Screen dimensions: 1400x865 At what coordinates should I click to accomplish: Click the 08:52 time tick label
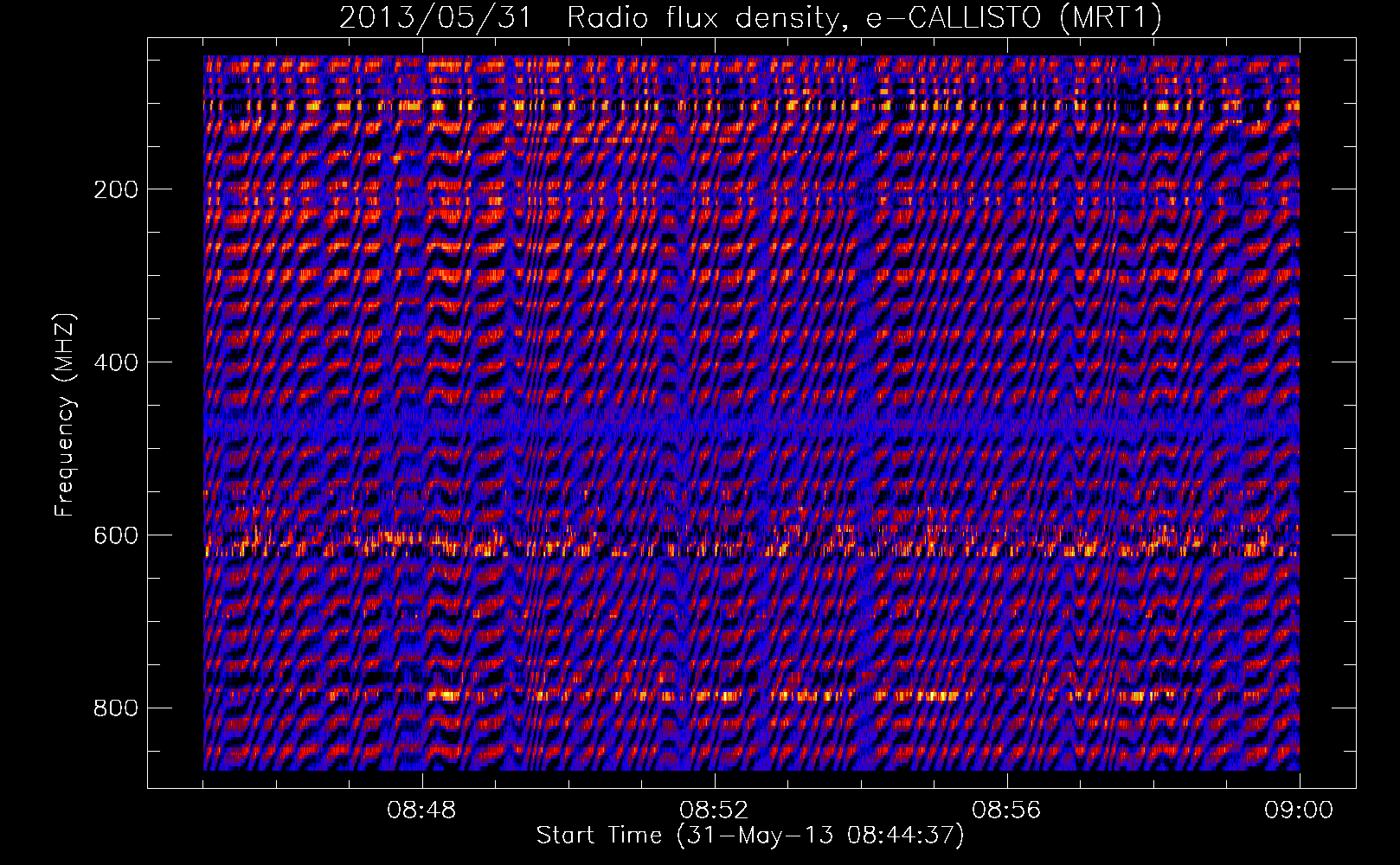click(715, 811)
